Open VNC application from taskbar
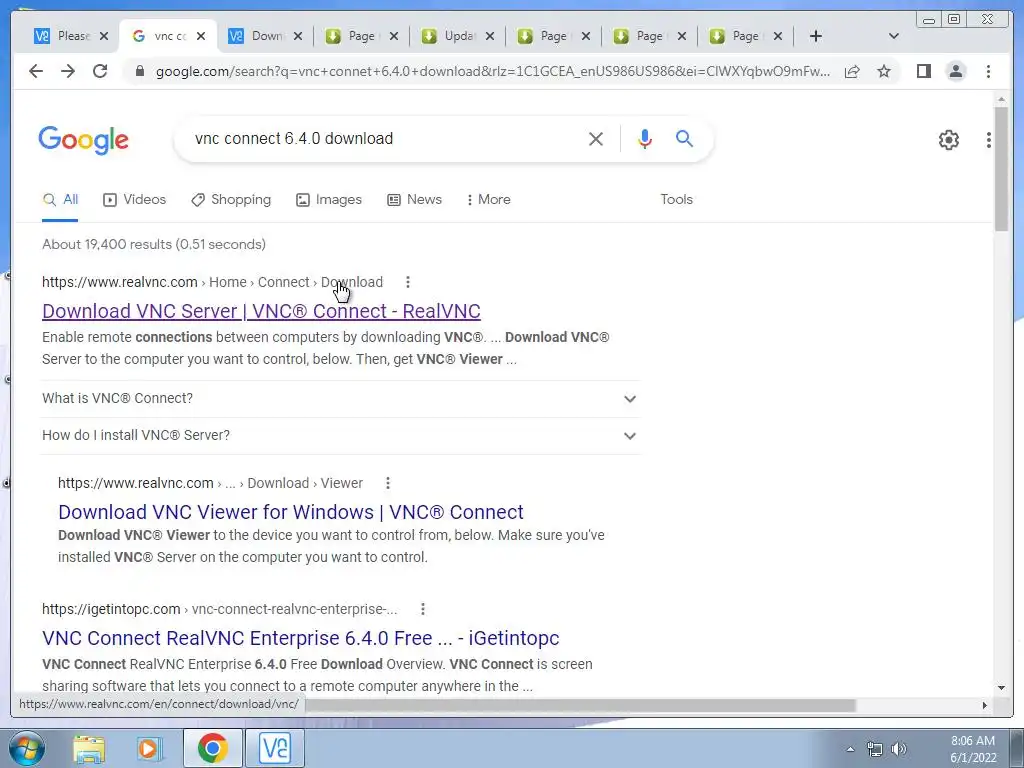 (x=275, y=748)
